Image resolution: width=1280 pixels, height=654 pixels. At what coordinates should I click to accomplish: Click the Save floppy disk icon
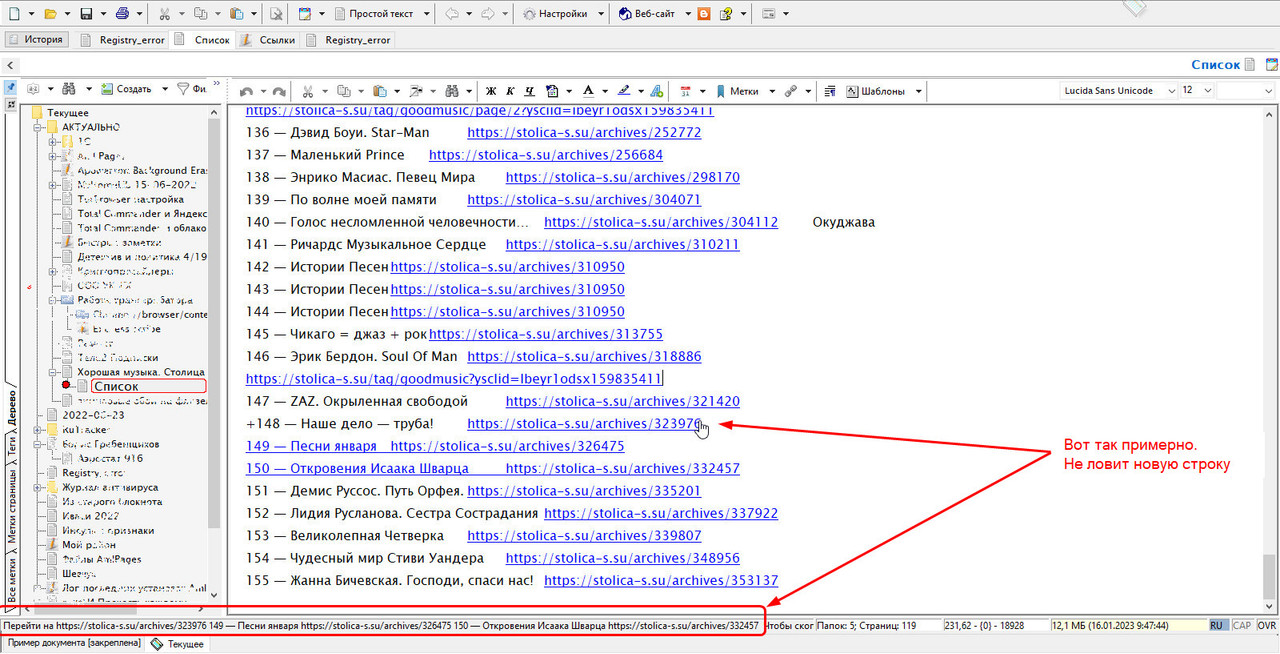tap(86, 14)
